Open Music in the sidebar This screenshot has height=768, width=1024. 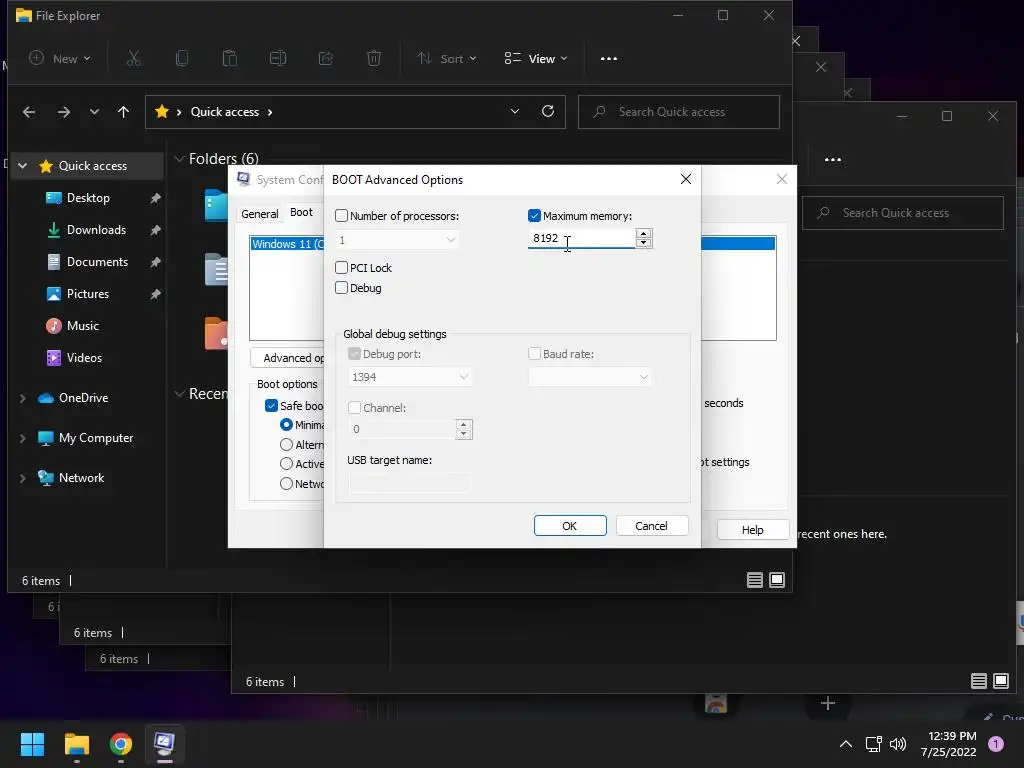point(82,326)
